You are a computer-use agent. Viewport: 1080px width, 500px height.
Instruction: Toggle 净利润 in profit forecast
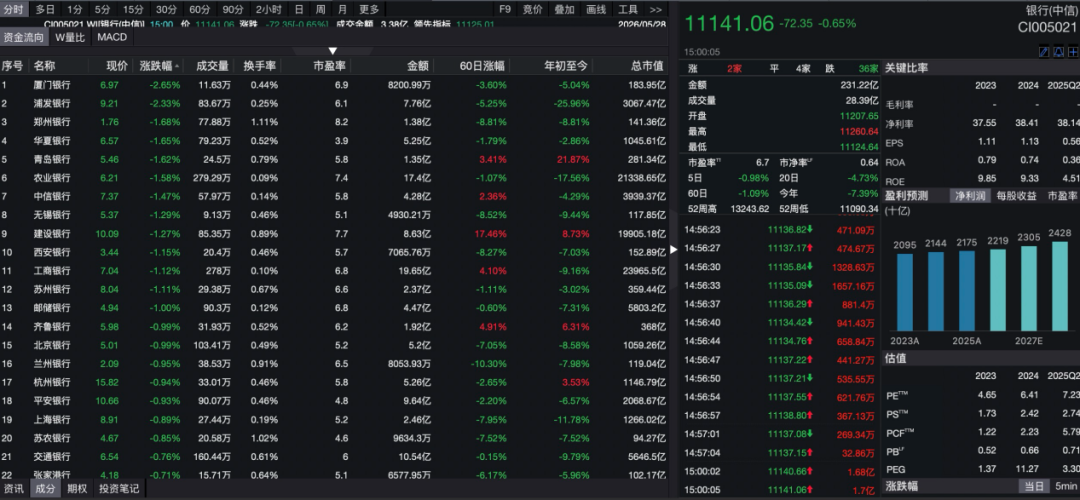click(x=970, y=196)
